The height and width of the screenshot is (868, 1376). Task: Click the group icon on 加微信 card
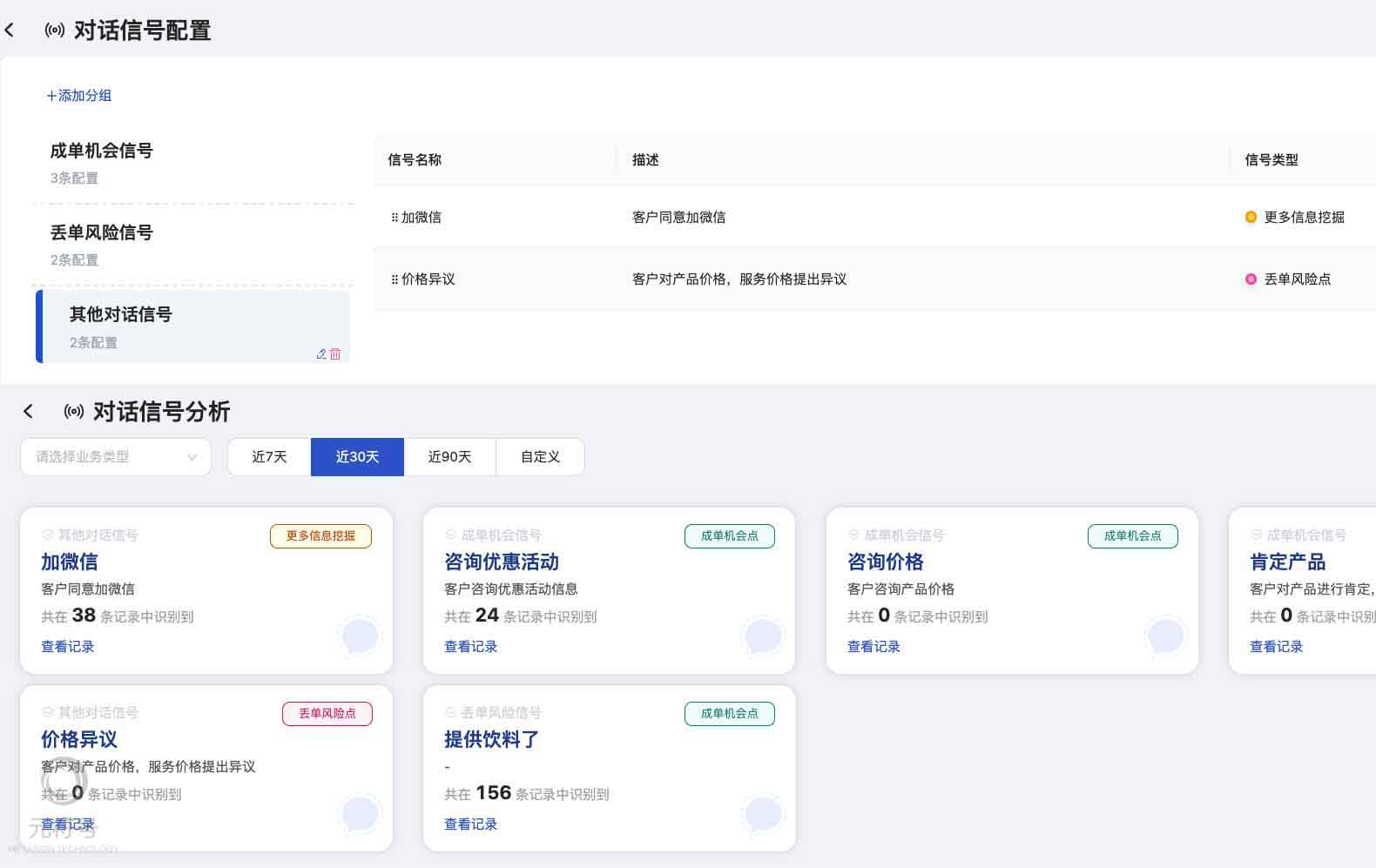[x=48, y=535]
